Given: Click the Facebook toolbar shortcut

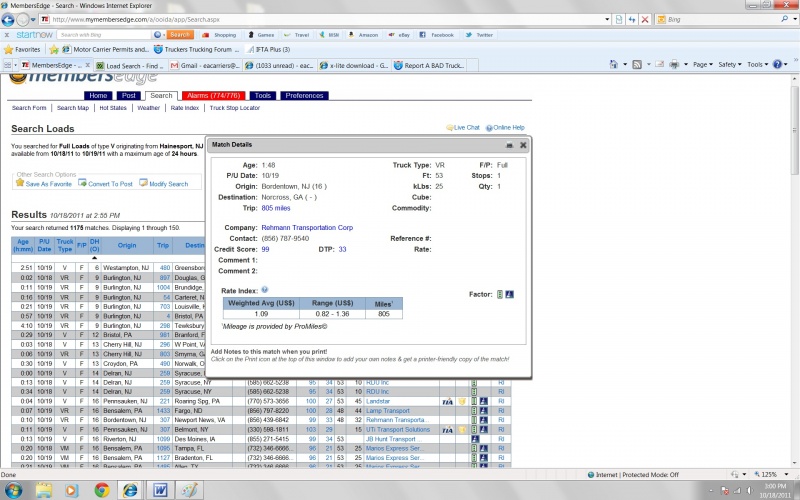Looking at the screenshot, I should (x=437, y=35).
